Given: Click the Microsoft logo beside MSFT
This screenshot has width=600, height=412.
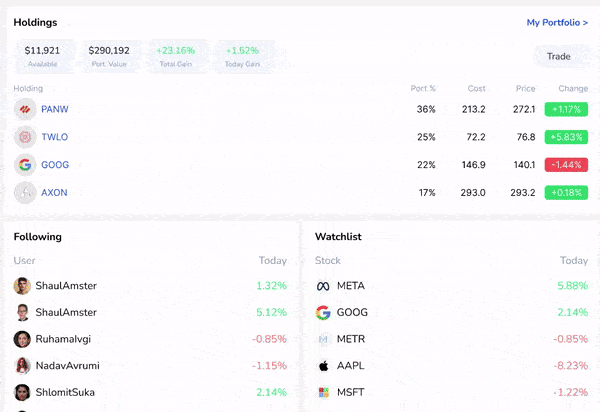Looking at the screenshot, I should tap(323, 392).
